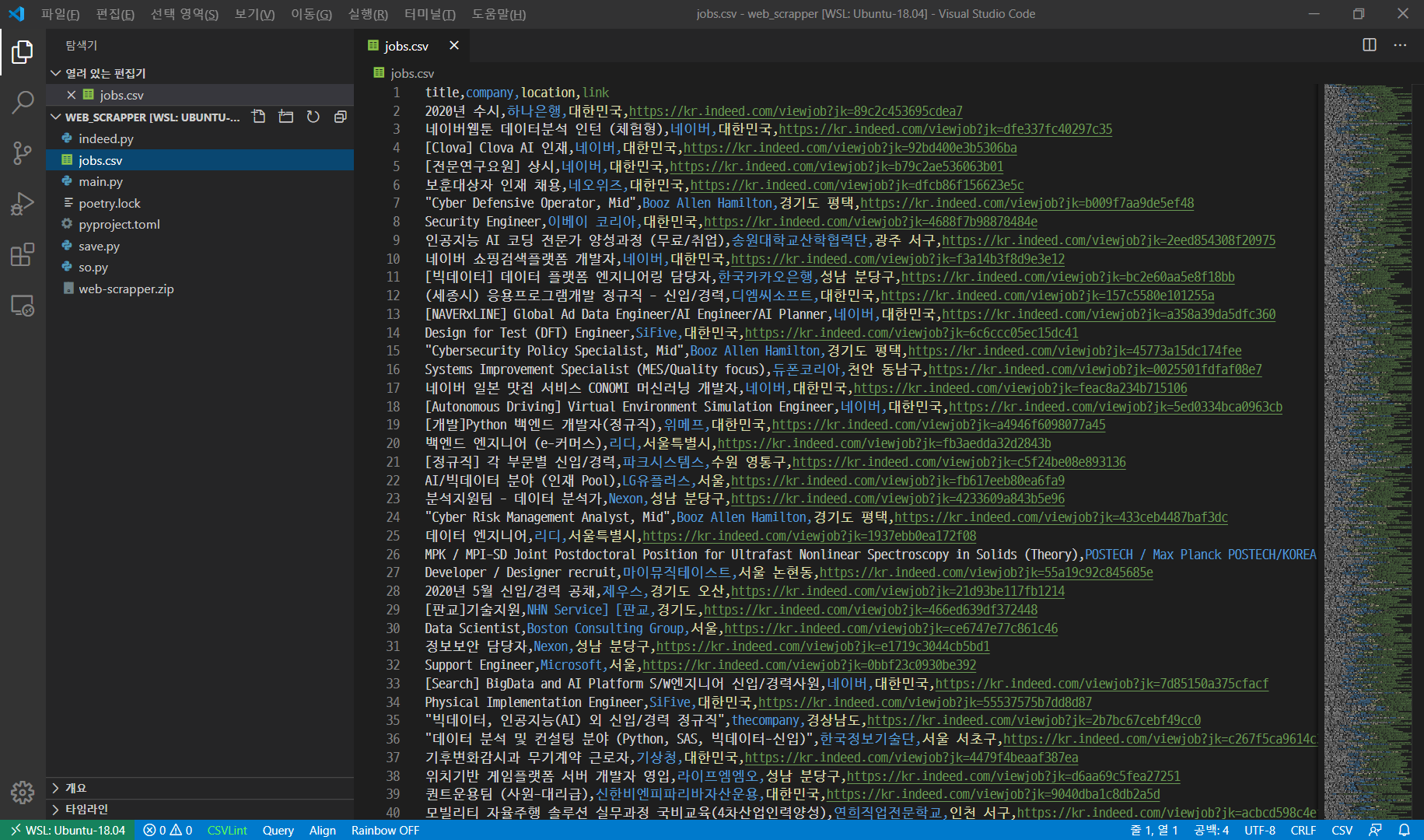Viewport: 1424px width, 840px height.
Task: Change indentation spaces: 4 setting
Action: (x=1211, y=830)
